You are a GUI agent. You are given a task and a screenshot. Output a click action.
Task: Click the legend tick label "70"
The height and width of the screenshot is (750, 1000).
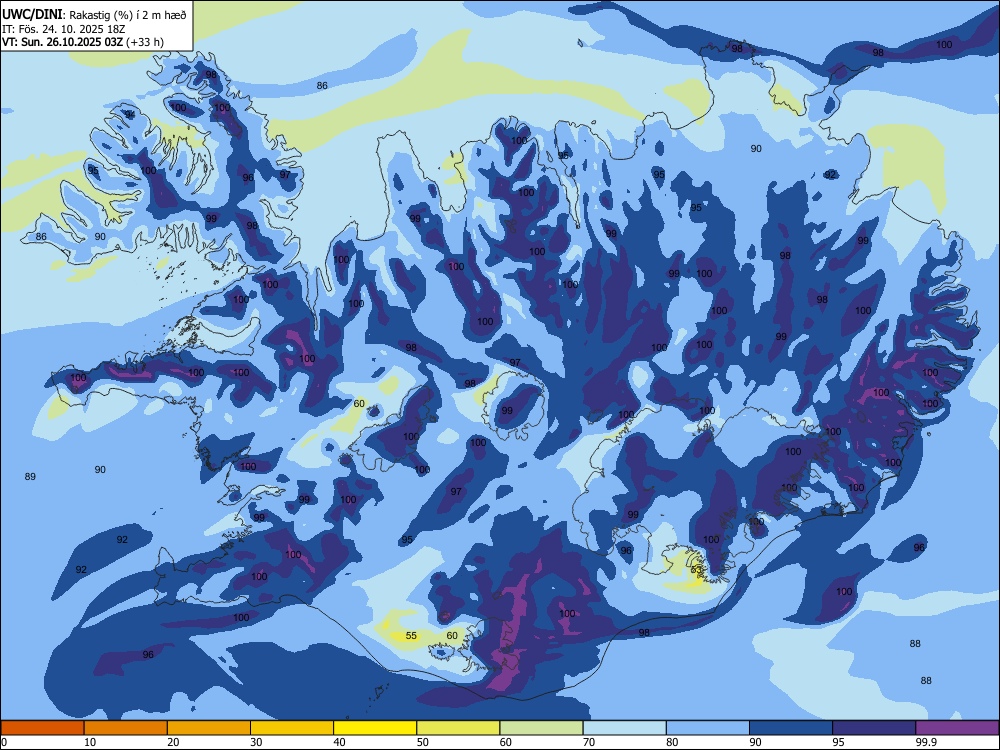[589, 742]
